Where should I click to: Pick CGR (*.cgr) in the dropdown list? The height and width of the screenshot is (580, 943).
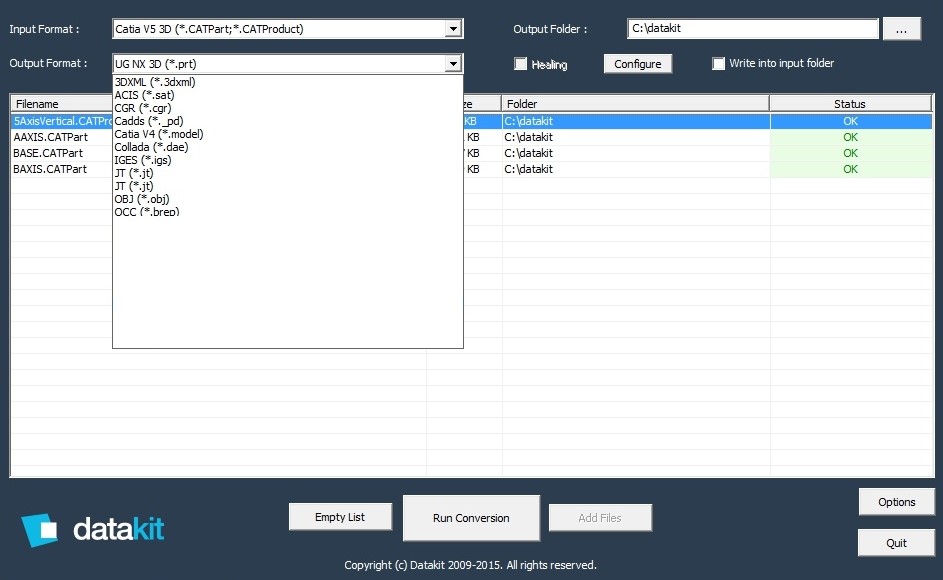[x=287, y=108]
